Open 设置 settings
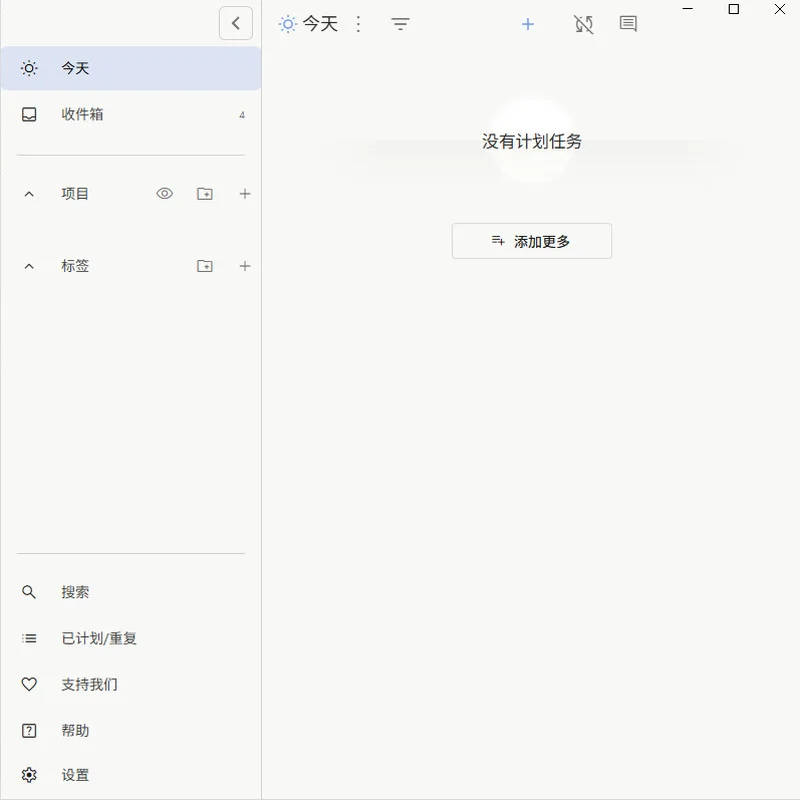The image size is (800, 800). (131, 775)
